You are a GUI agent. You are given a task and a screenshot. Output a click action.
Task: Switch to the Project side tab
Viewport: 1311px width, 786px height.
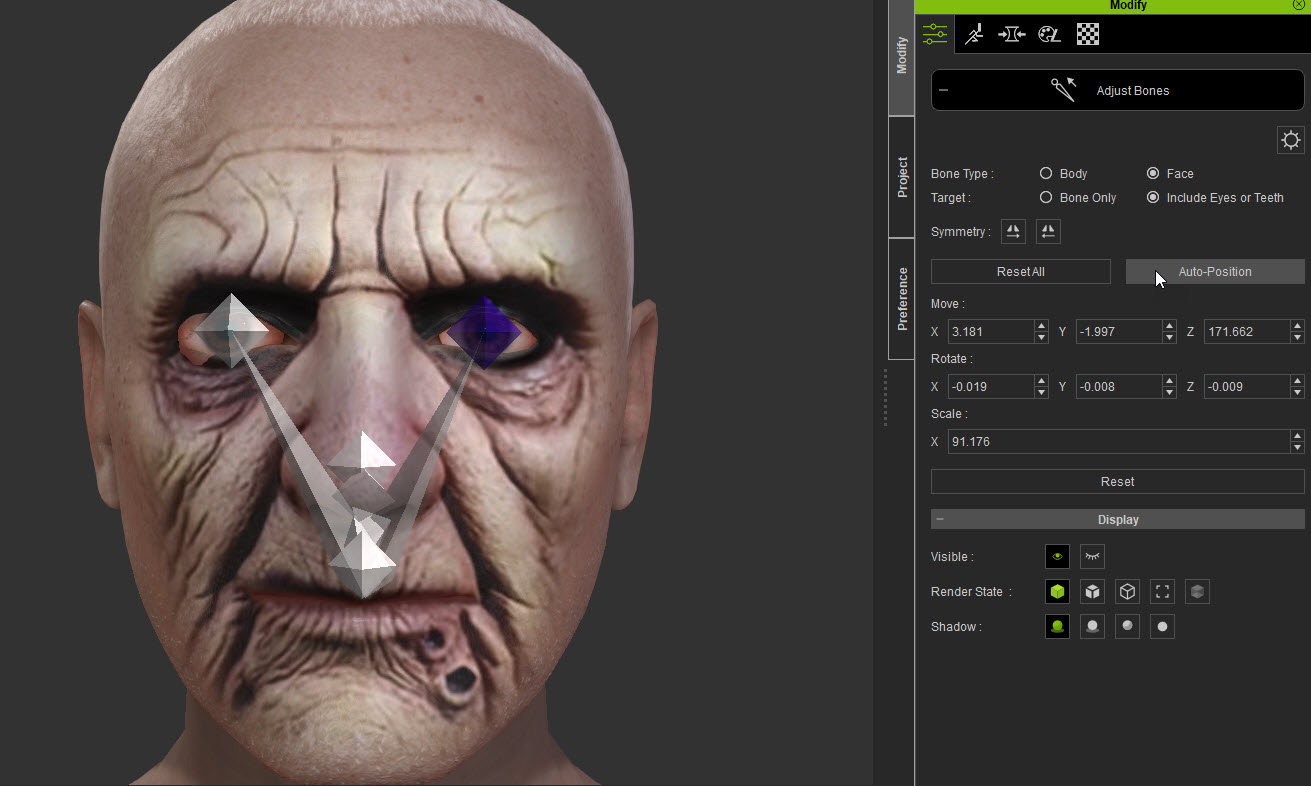pos(901,177)
